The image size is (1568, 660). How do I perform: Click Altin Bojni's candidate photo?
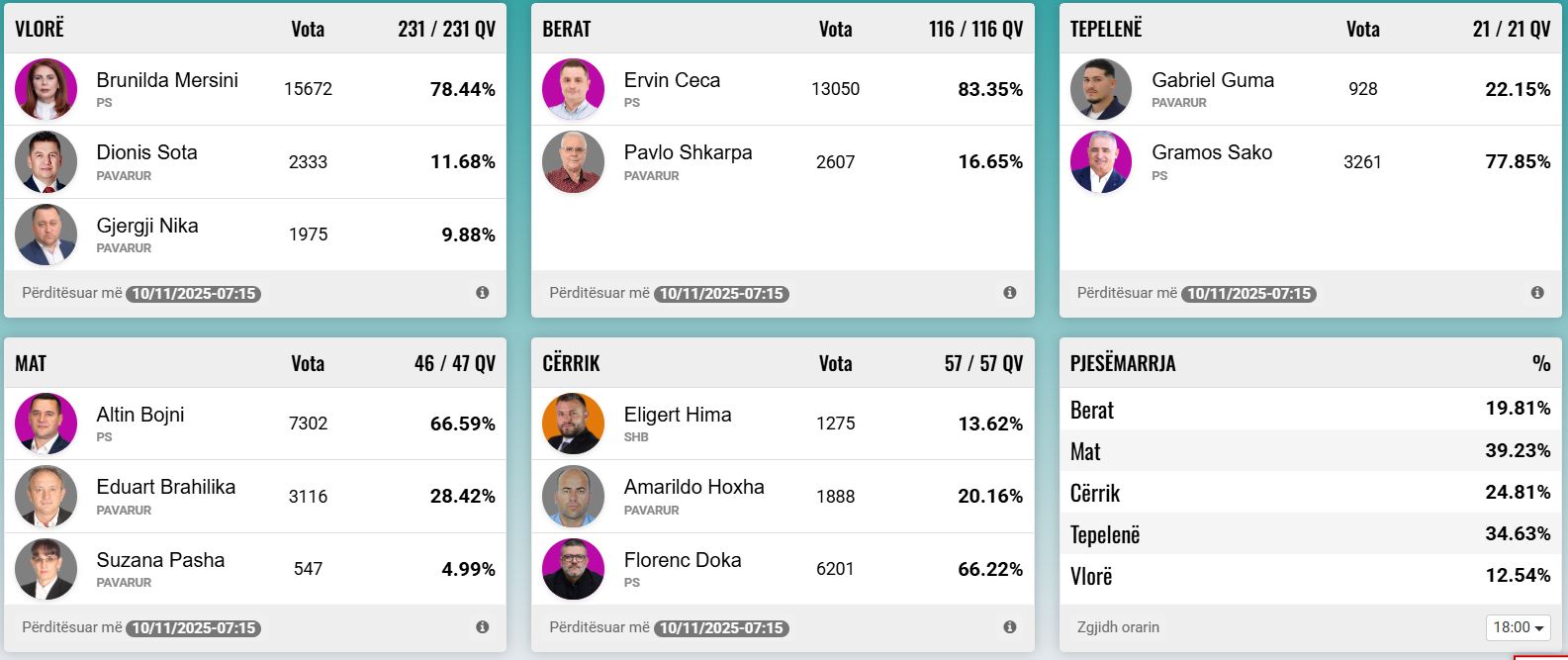click(46, 424)
